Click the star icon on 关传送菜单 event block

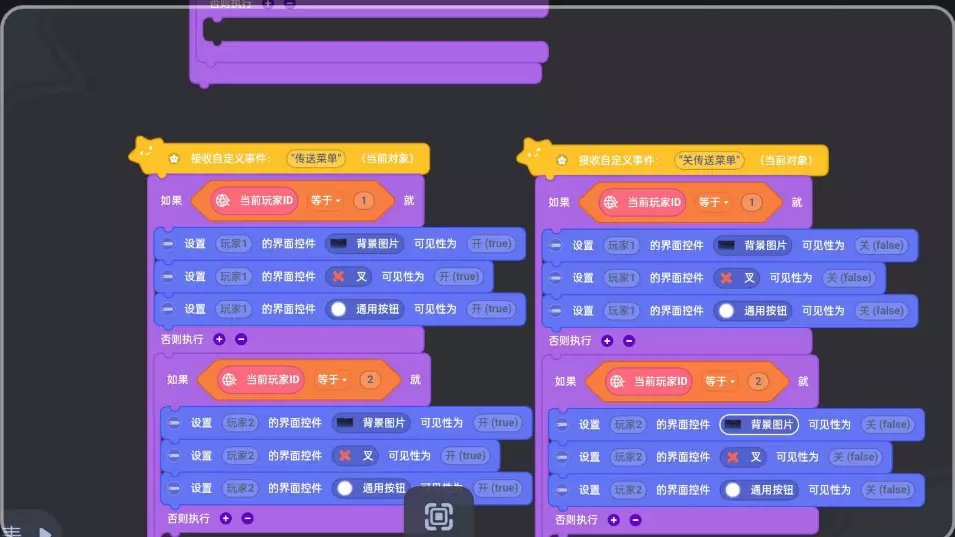tap(561, 160)
